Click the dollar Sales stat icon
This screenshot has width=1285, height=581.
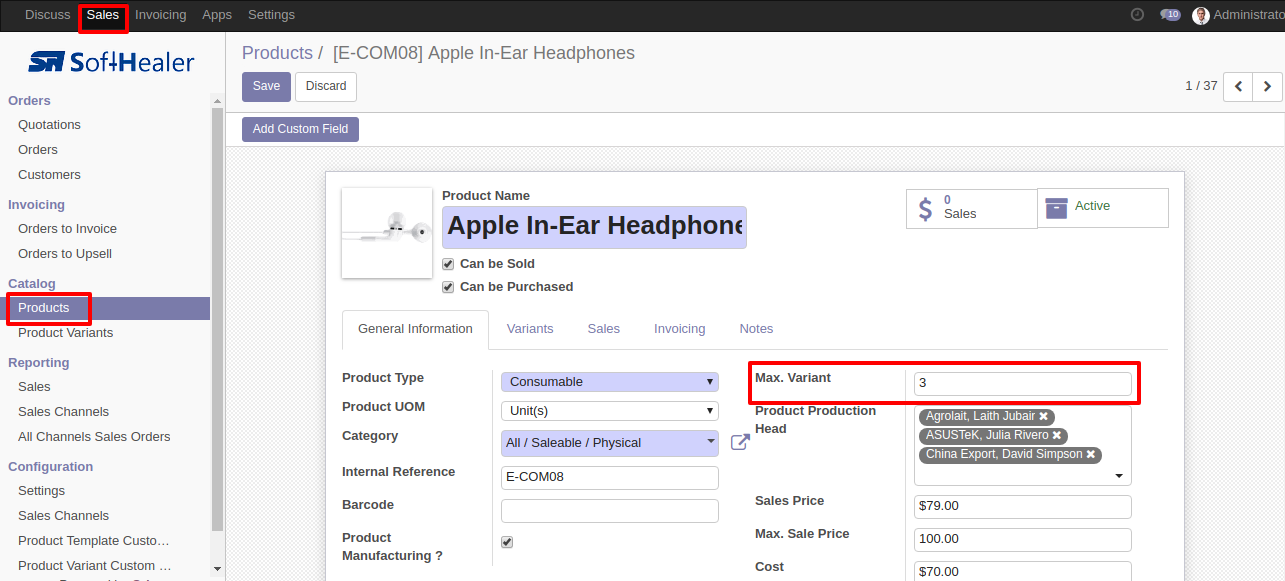pyautogui.click(x=925, y=209)
